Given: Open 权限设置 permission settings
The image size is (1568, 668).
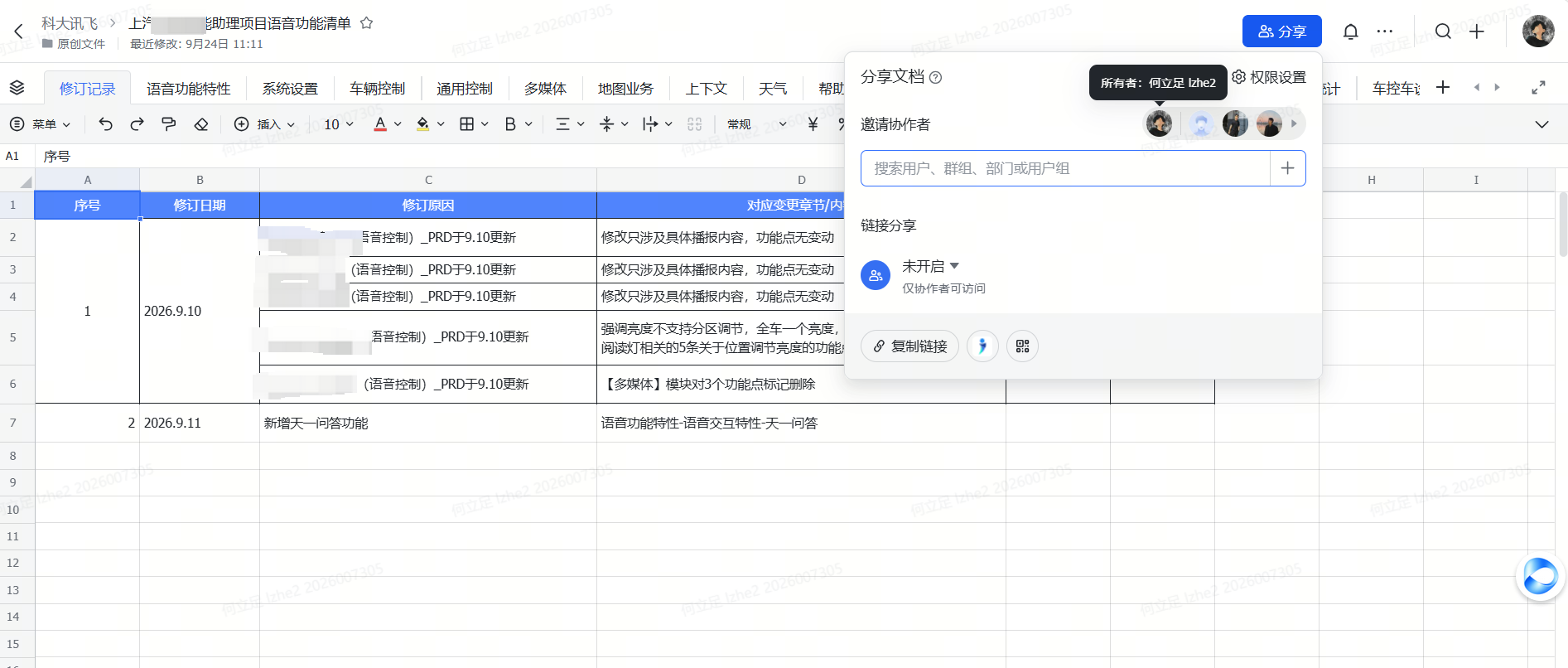Looking at the screenshot, I should pos(1269,77).
